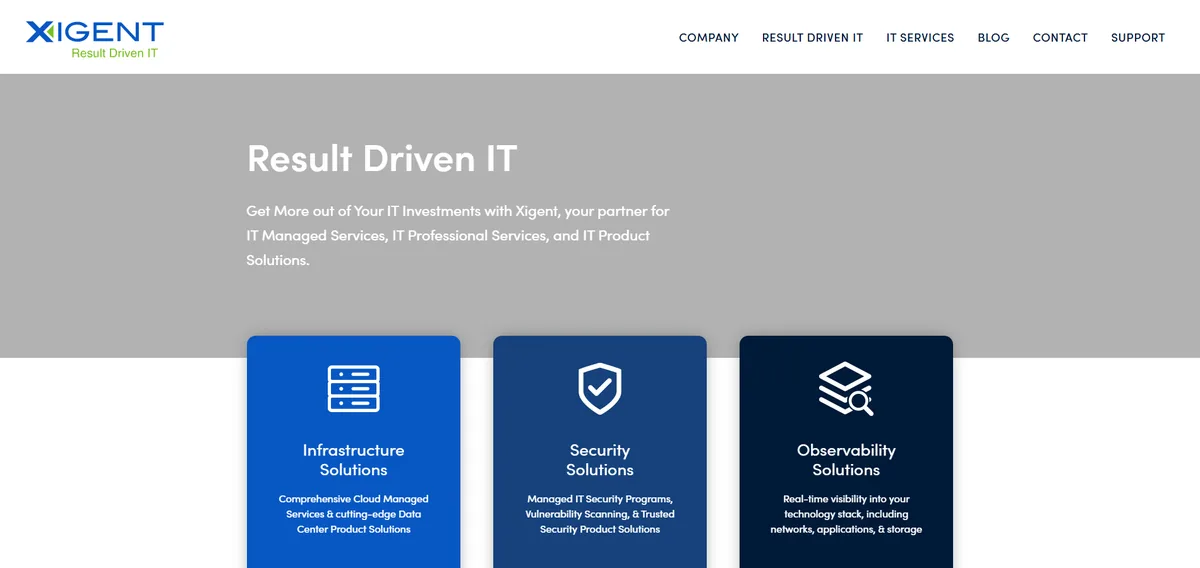The height and width of the screenshot is (568, 1200).
Task: Open the IT SERVICES menu
Action: pos(920,38)
